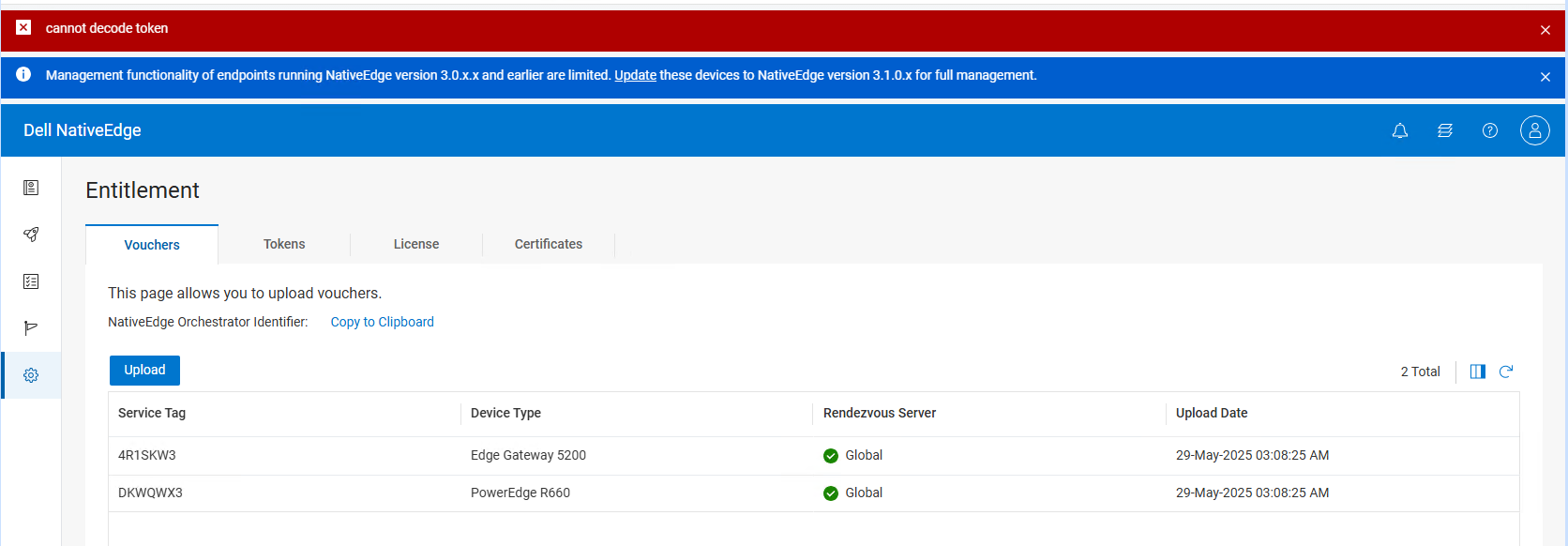The image size is (1568, 546).
Task: Open the help question mark icon
Action: tap(1489, 130)
